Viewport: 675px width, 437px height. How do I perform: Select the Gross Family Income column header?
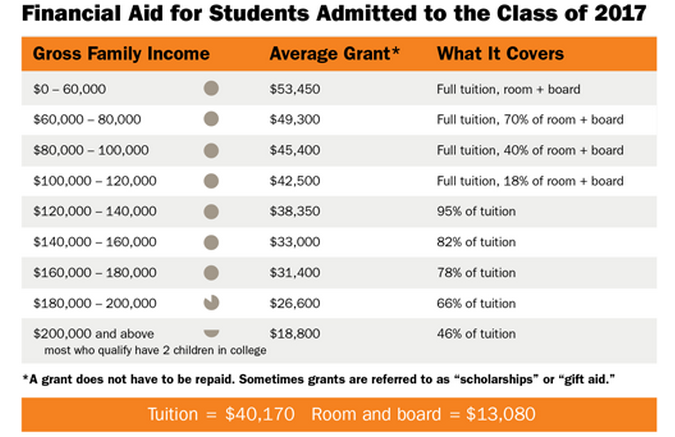121,54
